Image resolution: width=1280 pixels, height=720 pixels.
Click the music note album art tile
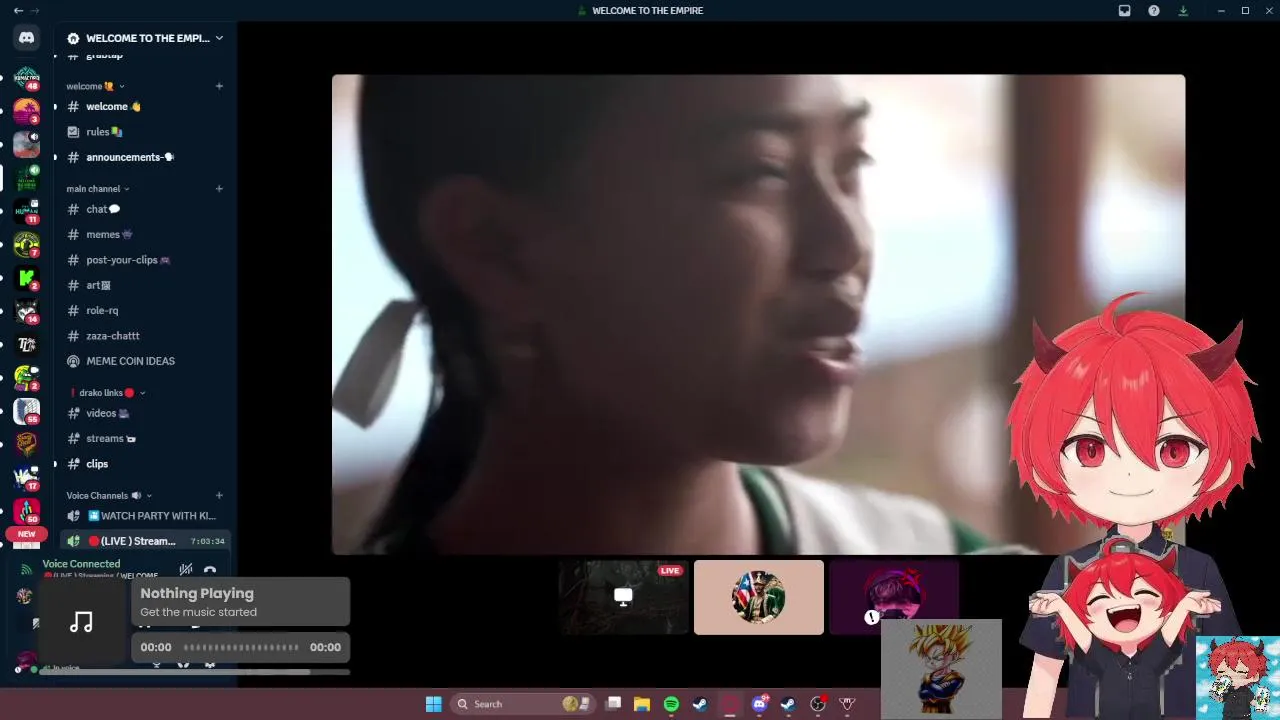click(x=82, y=622)
